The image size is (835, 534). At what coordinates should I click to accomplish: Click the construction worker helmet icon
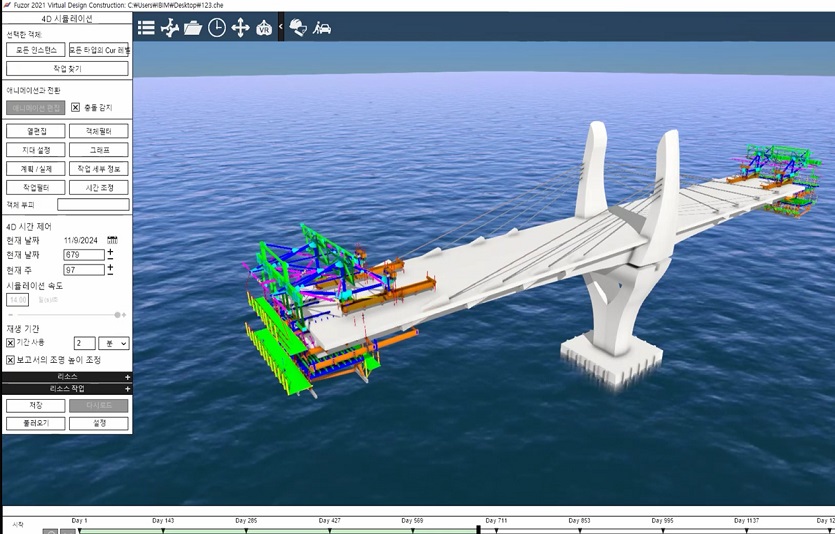coord(298,28)
